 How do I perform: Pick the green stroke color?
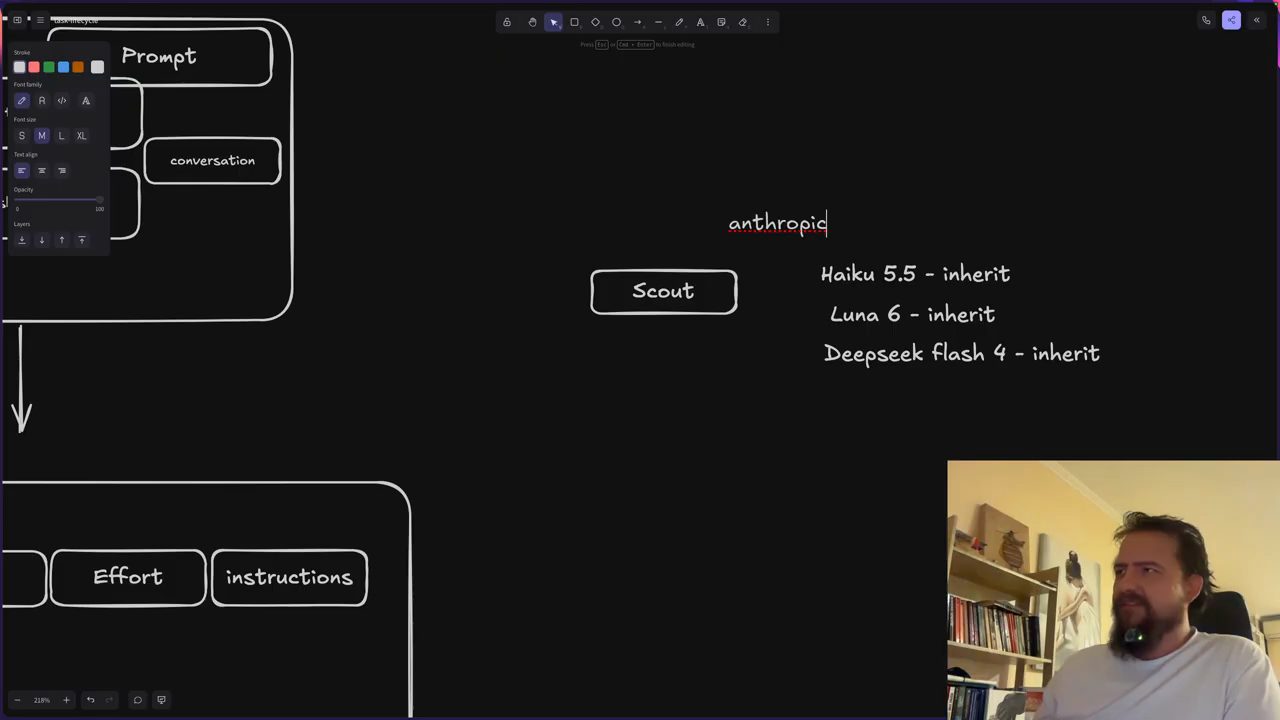(48, 67)
